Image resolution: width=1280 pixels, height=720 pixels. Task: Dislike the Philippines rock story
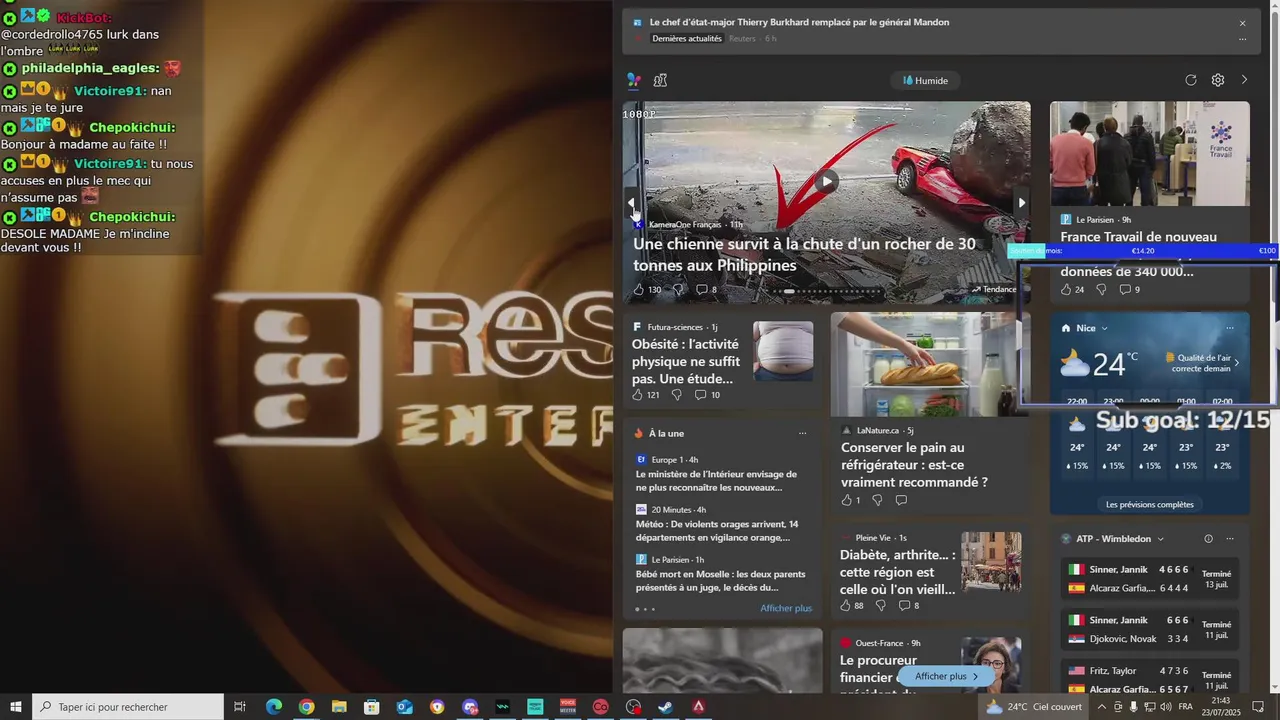pos(677,289)
